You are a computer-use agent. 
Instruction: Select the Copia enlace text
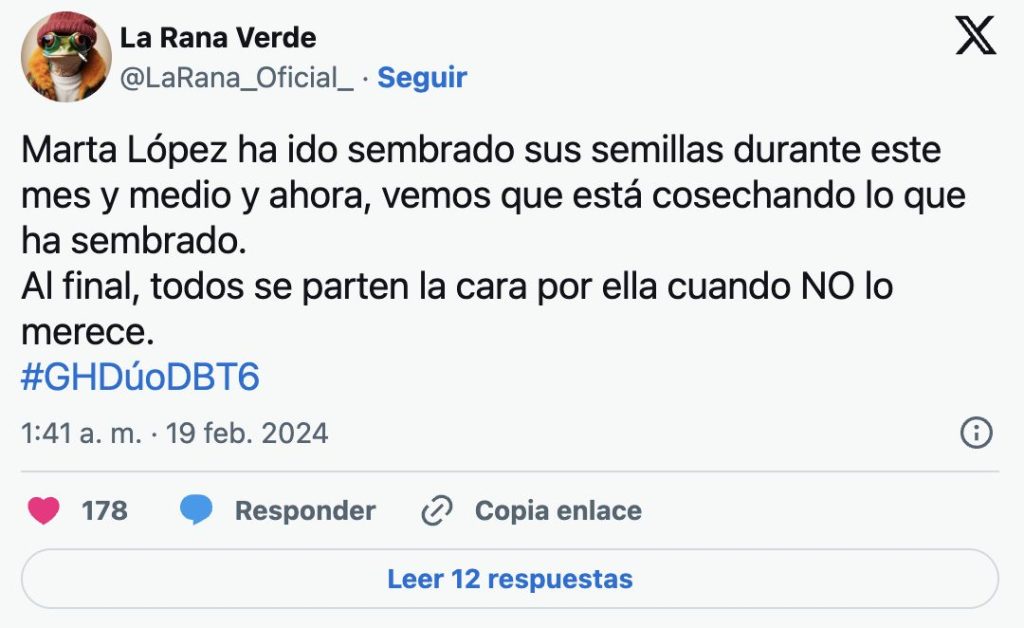click(558, 511)
